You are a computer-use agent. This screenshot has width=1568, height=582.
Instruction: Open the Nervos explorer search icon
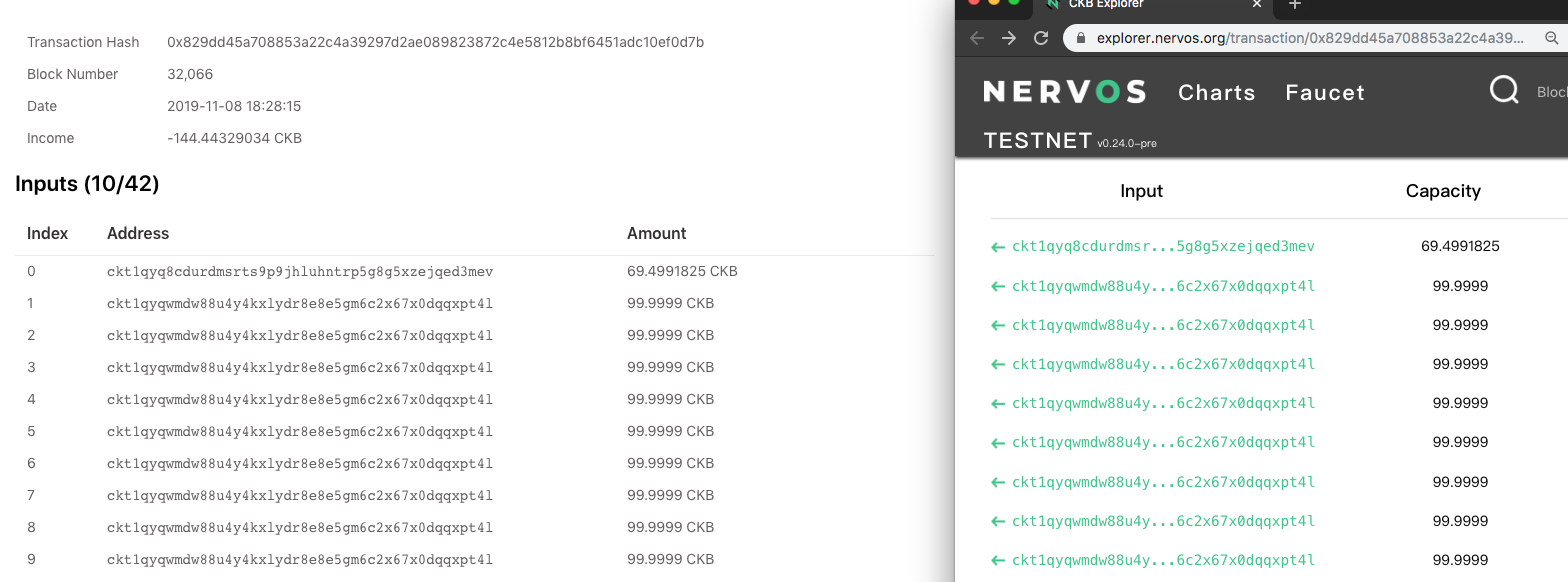1504,91
